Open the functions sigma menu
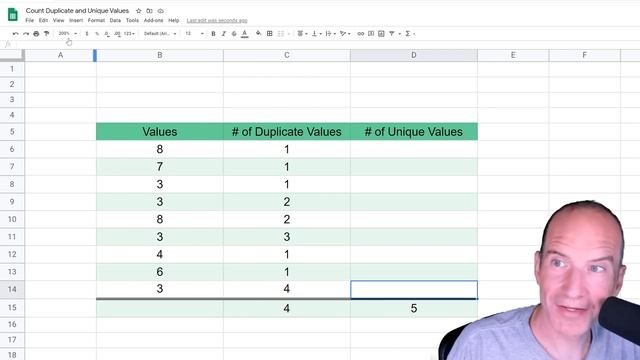 click(x=408, y=33)
